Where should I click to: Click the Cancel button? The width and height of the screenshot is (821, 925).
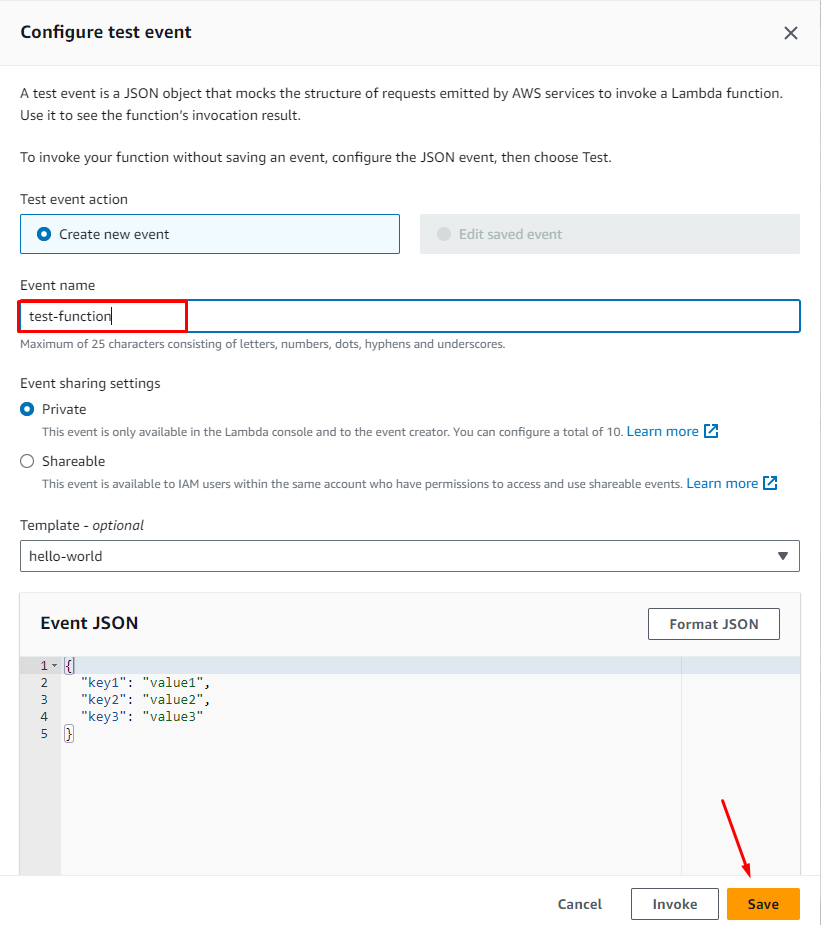580,904
